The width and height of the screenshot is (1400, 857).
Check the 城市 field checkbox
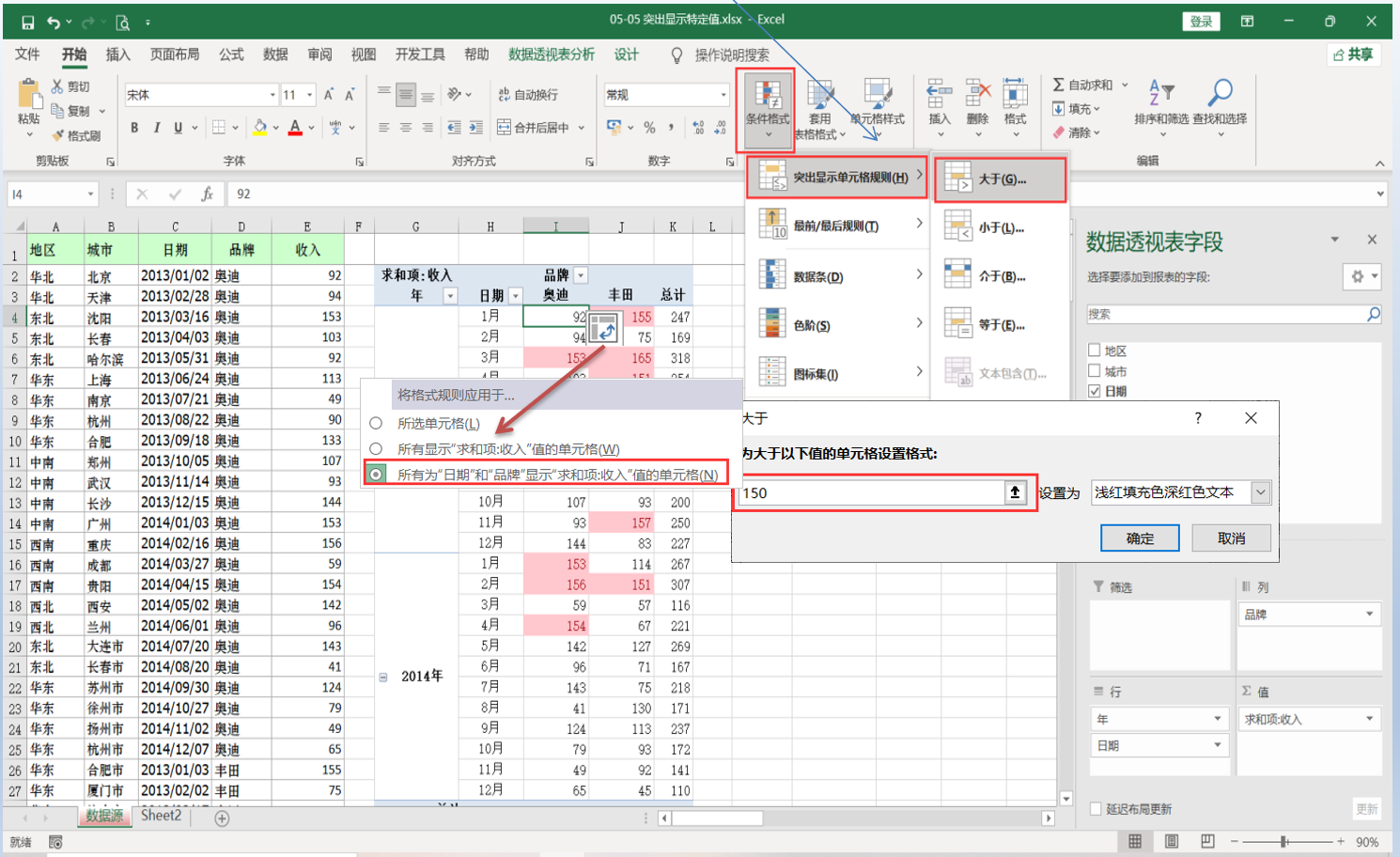pos(1095,370)
